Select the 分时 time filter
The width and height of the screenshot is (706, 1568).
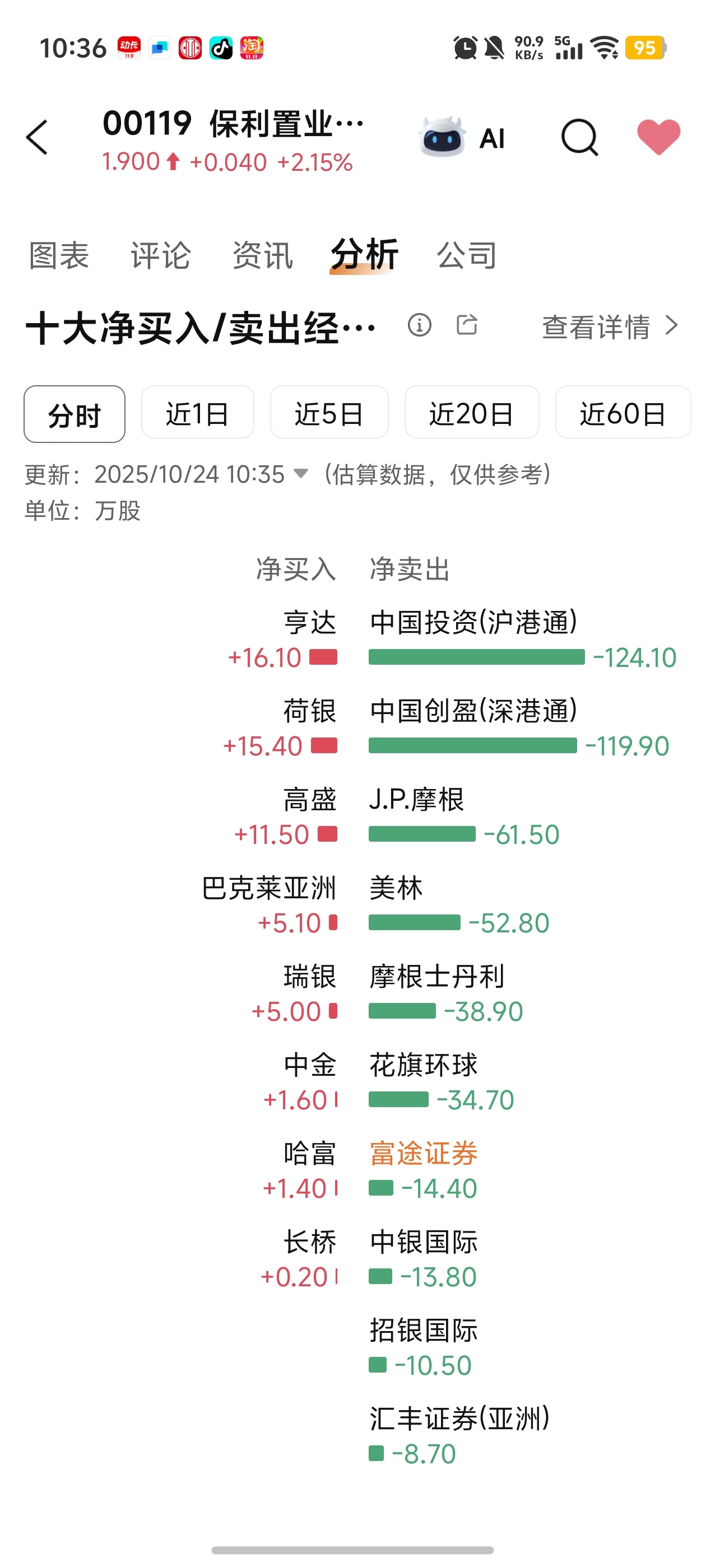(x=75, y=414)
